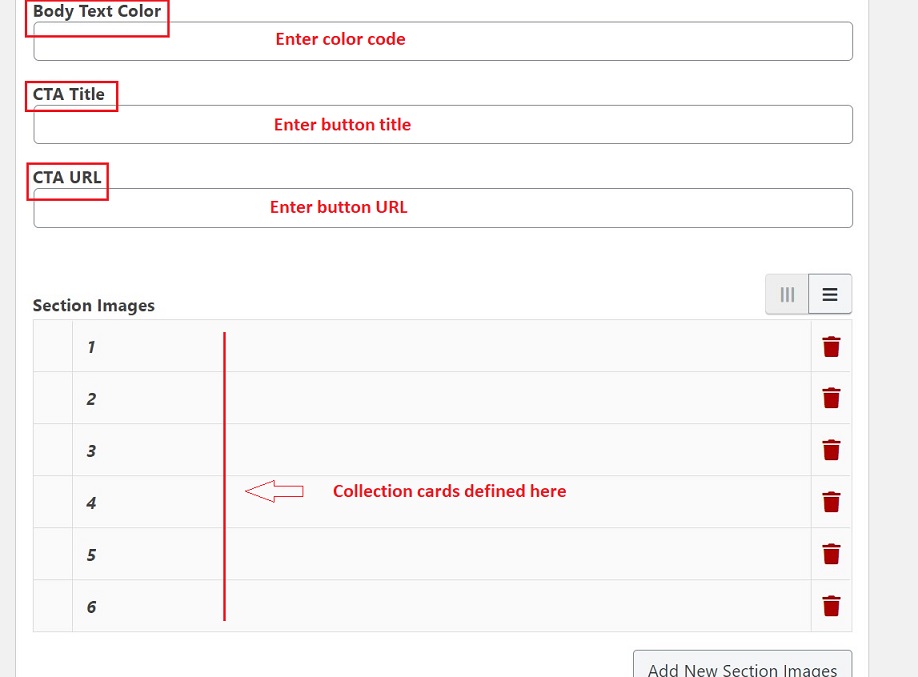The image size is (918, 677).
Task: Remove the sixth section image row
Action: click(831, 606)
